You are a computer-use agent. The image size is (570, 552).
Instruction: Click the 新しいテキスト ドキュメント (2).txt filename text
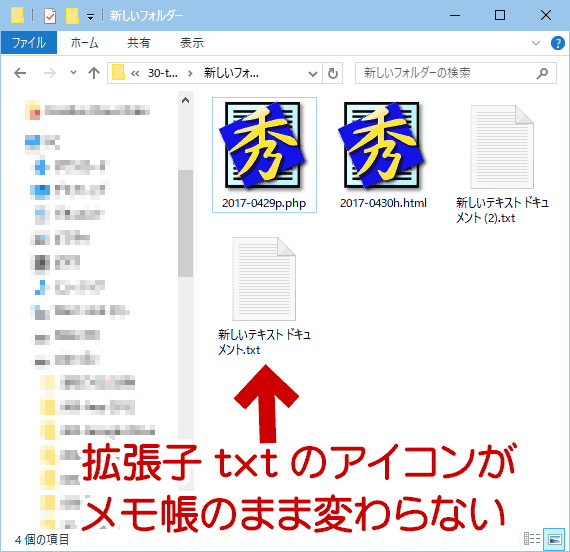[x=502, y=210]
